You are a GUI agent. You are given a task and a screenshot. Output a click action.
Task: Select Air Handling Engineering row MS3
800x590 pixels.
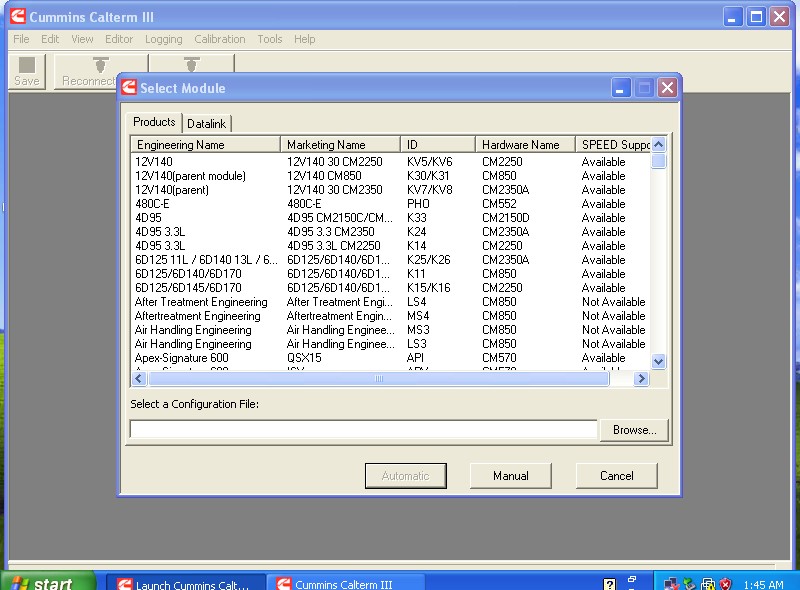(x=390, y=330)
